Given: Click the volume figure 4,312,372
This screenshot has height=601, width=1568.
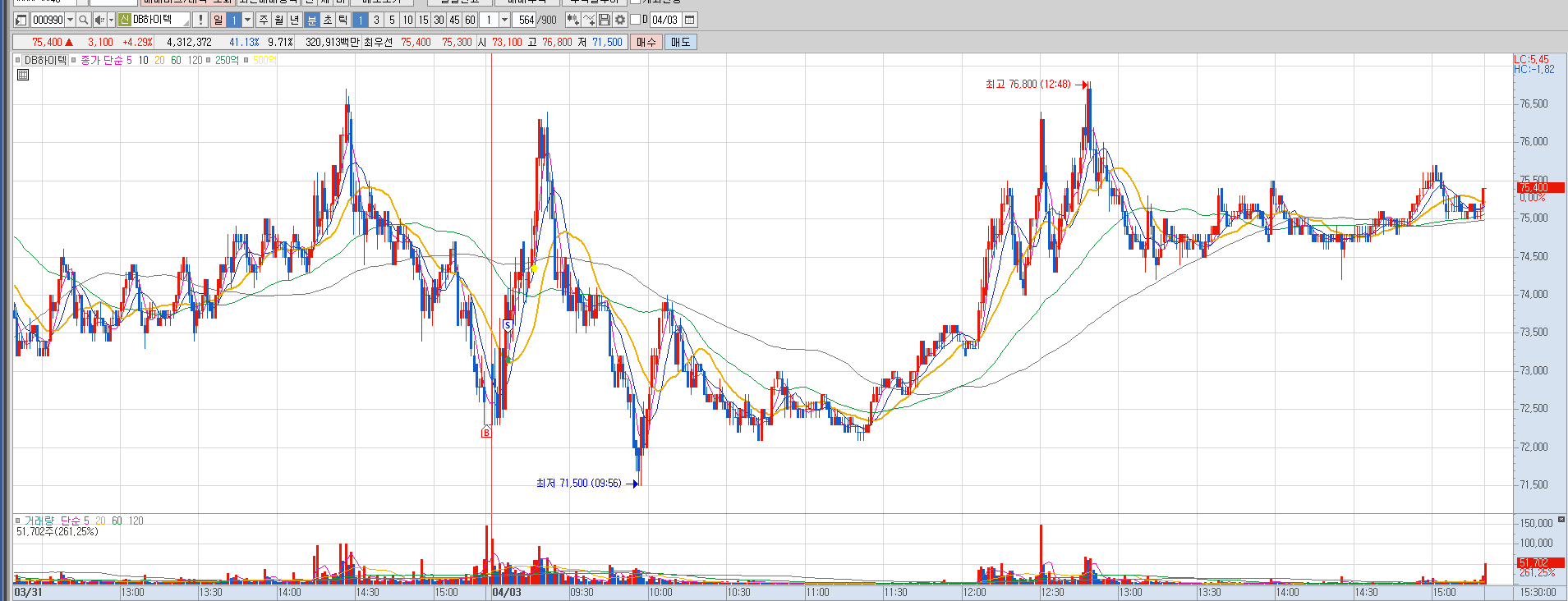Looking at the screenshot, I should [x=189, y=42].
